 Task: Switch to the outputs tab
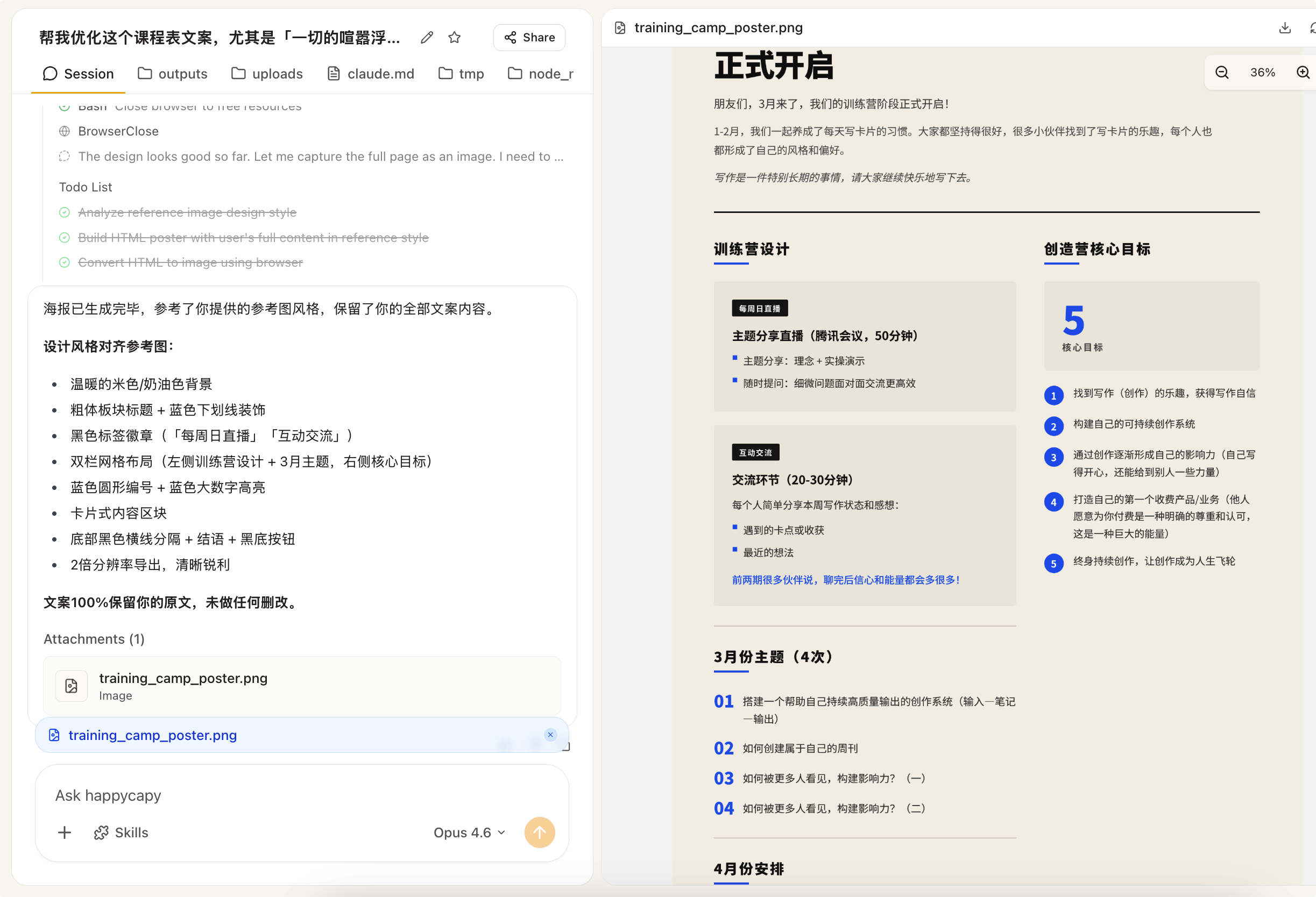coord(173,74)
